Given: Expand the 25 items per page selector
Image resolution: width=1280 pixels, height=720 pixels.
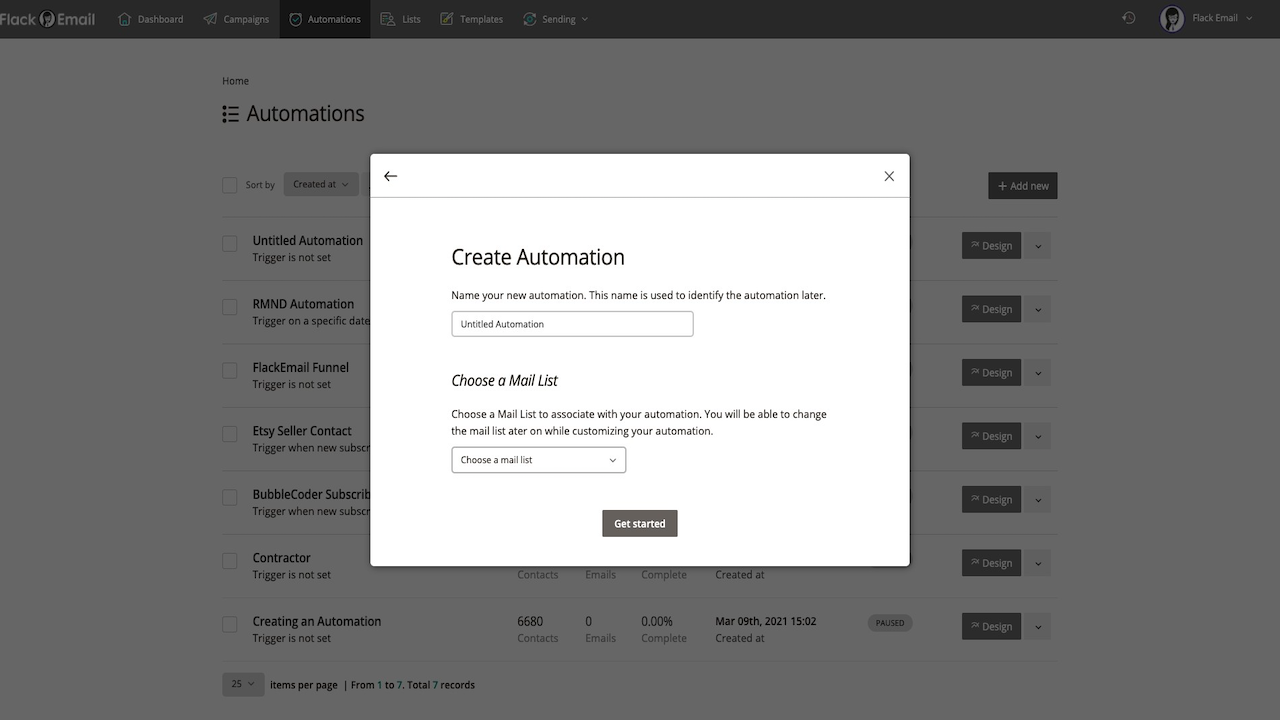Looking at the screenshot, I should pyautogui.click(x=243, y=684).
